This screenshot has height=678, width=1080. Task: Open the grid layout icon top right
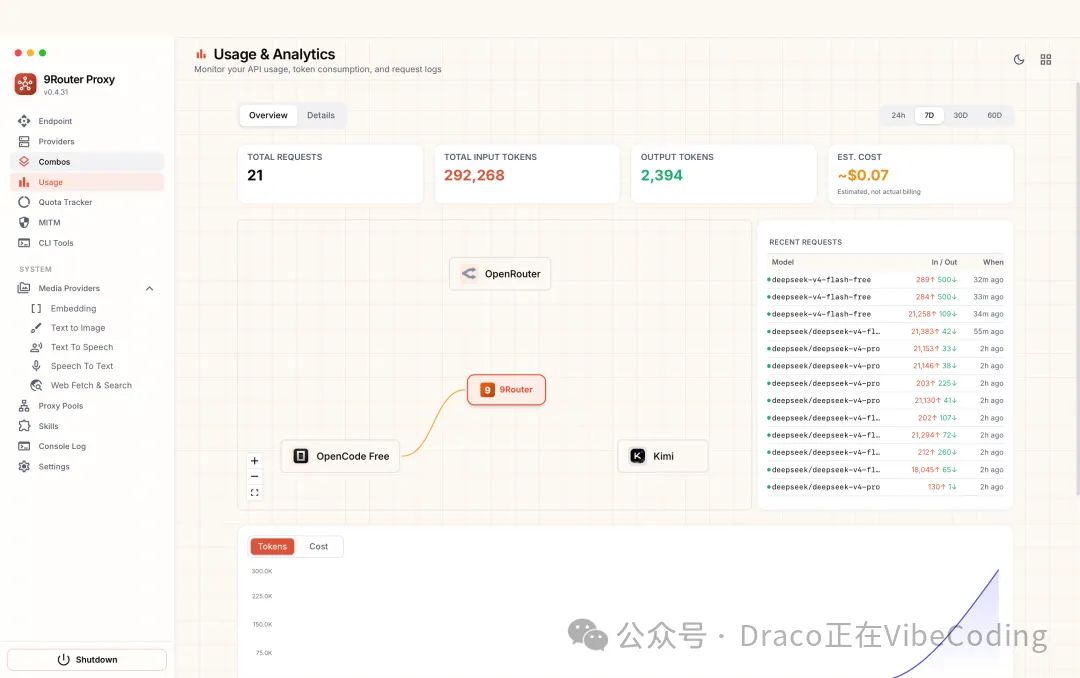1046,60
